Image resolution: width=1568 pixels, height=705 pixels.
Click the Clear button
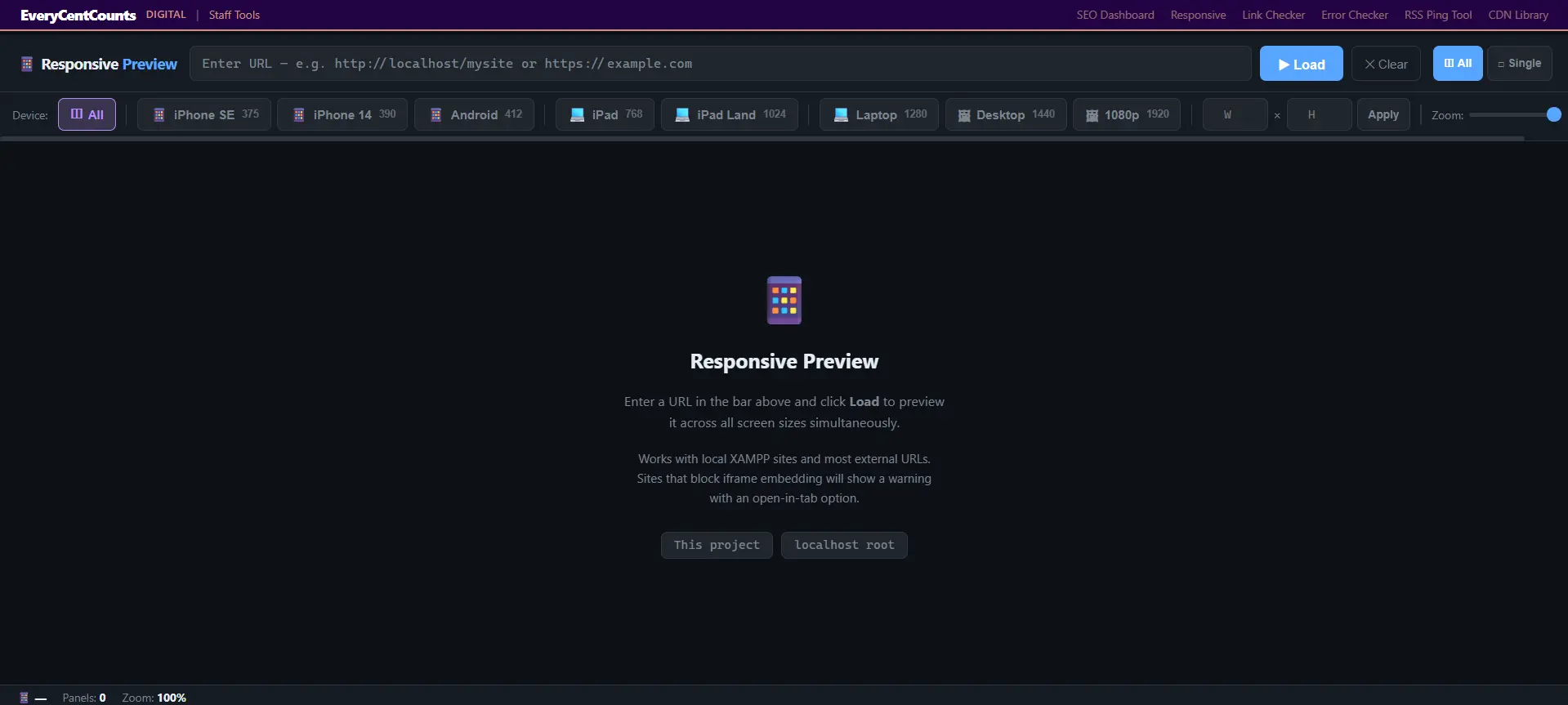point(1386,64)
